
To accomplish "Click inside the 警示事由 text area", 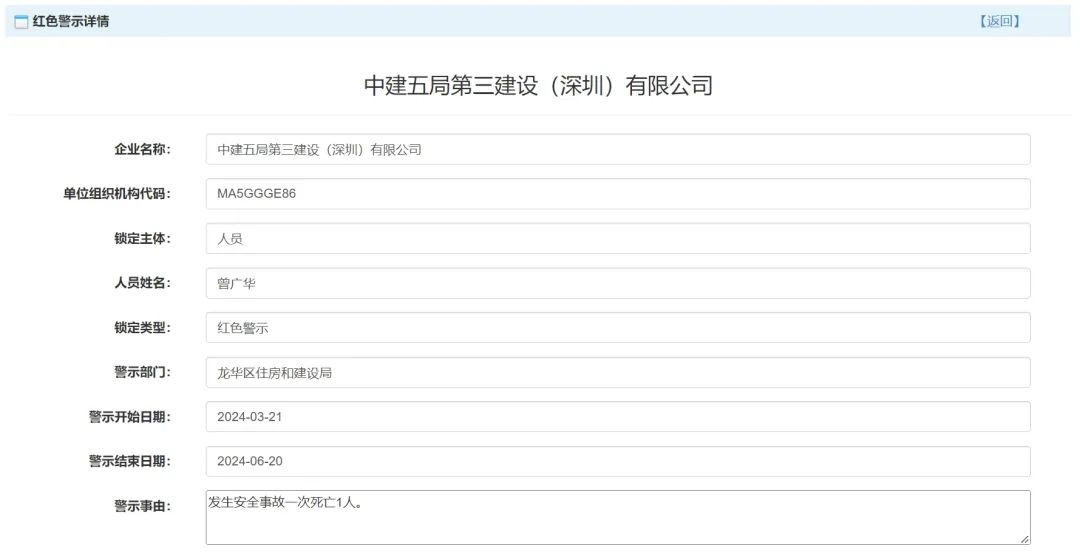I will pos(618,517).
